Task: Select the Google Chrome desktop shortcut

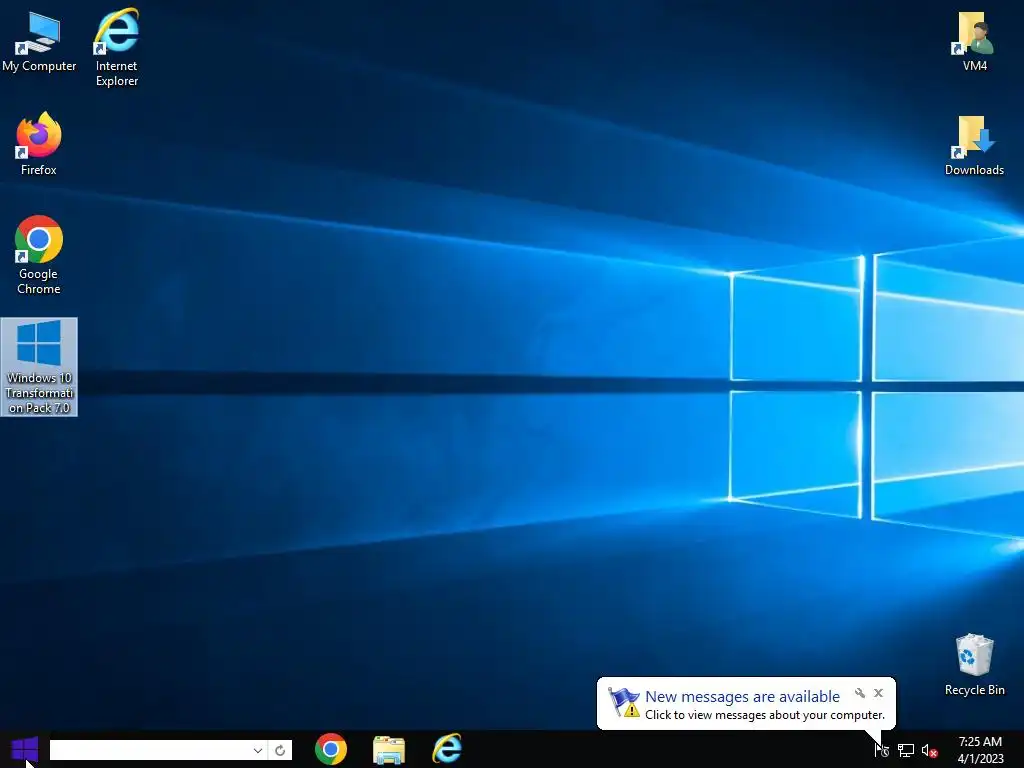Action: pyautogui.click(x=39, y=255)
